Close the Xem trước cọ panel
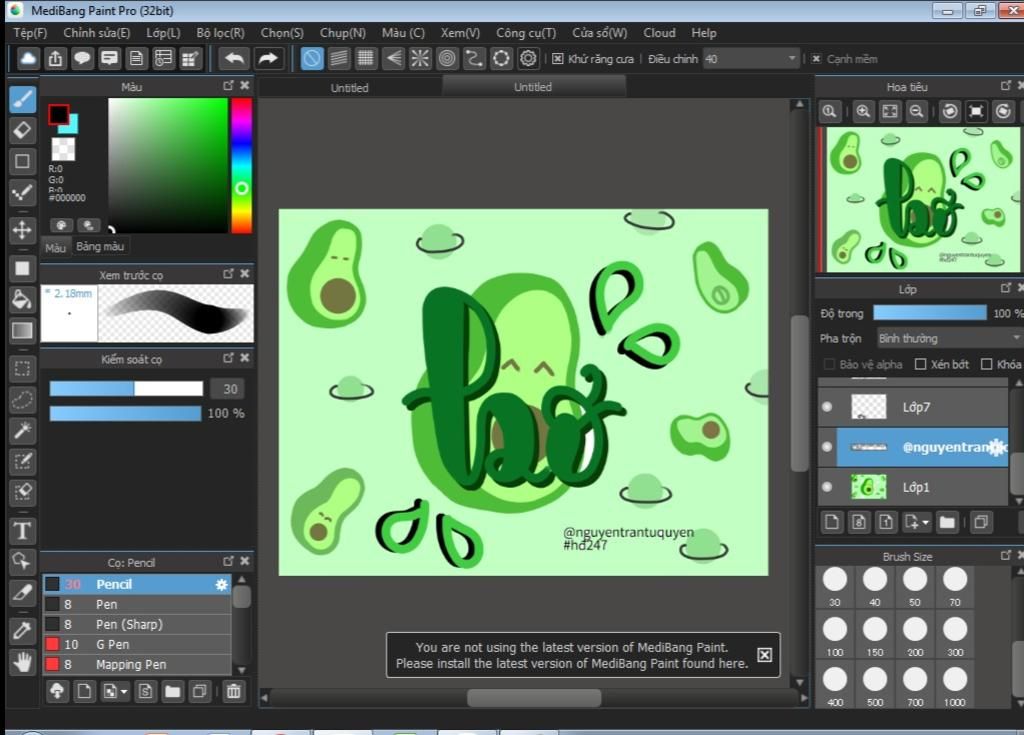The height and width of the screenshot is (735, 1024). coord(244,274)
